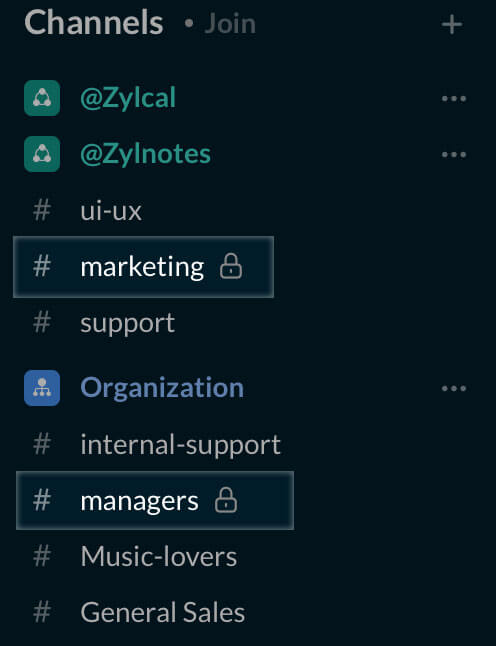The image size is (496, 646).
Task: Click the blue Organization hierarchy icon
Action: click(42, 388)
